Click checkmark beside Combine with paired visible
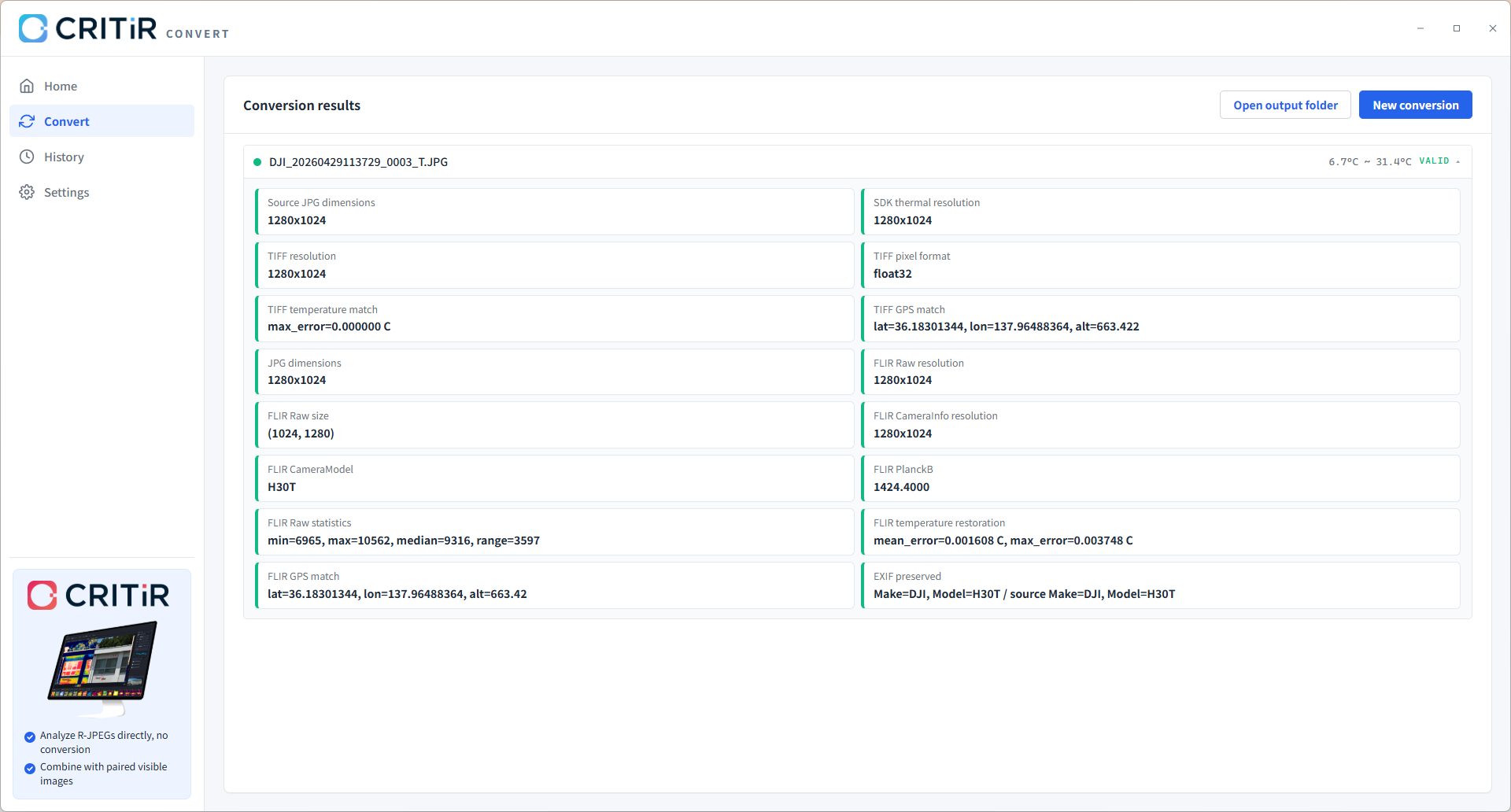Image resolution: width=1511 pixels, height=812 pixels. (x=30, y=768)
